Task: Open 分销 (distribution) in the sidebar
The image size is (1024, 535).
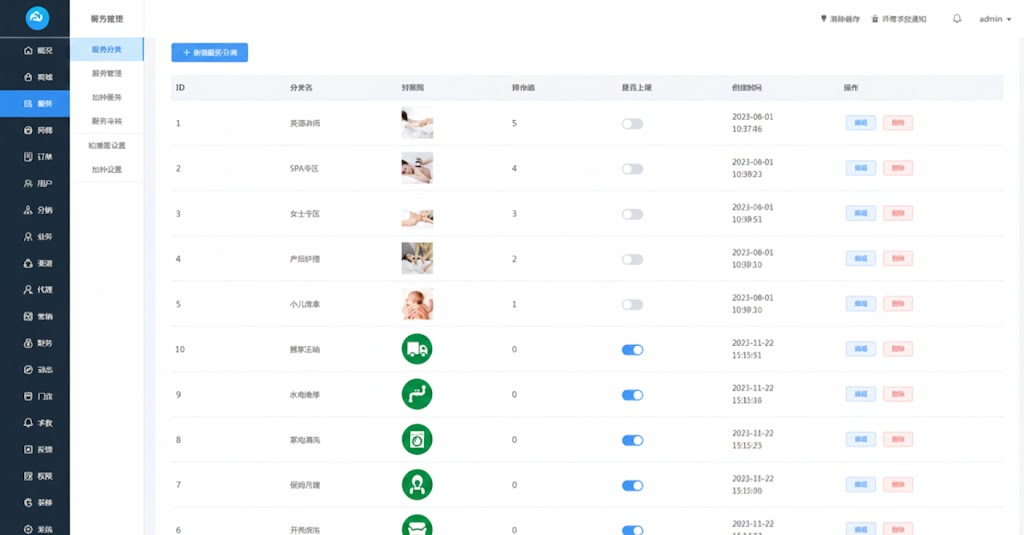Action: pyautogui.click(x=37, y=210)
